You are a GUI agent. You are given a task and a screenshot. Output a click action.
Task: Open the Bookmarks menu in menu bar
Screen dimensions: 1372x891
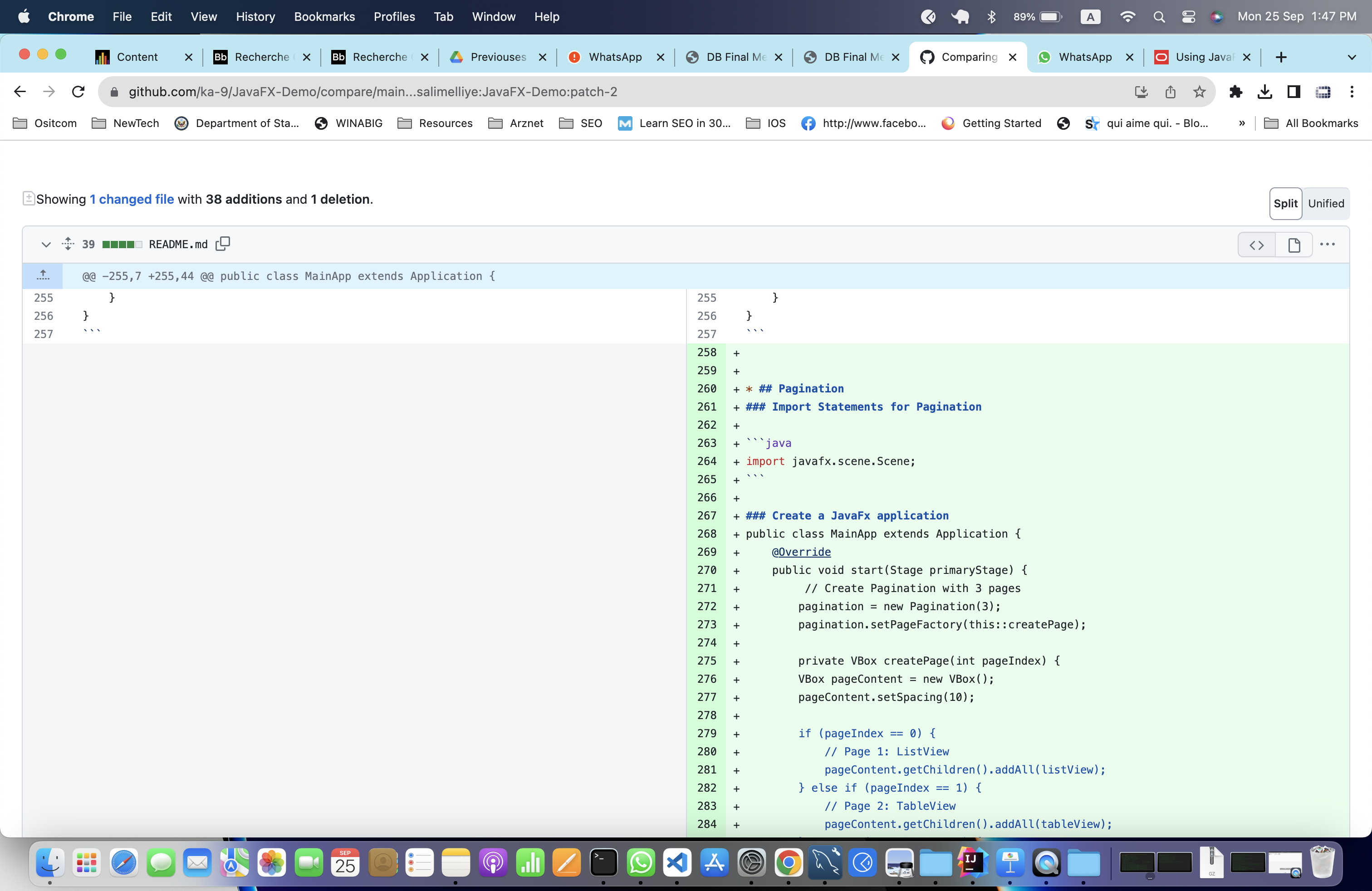(x=324, y=17)
